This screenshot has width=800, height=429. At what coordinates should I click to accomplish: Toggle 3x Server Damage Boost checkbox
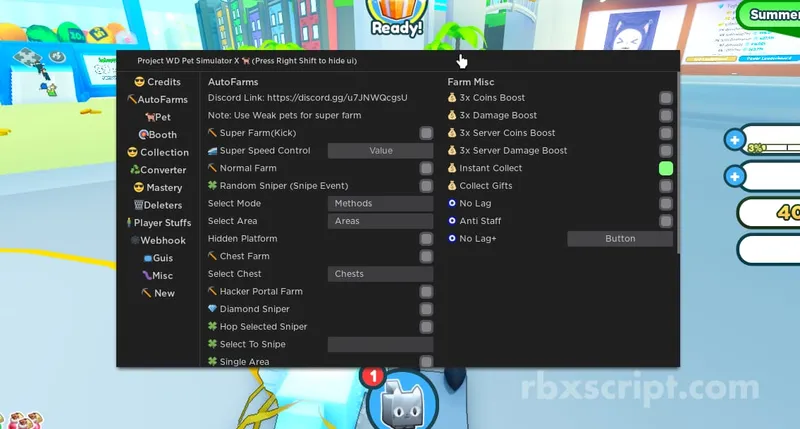click(666, 150)
